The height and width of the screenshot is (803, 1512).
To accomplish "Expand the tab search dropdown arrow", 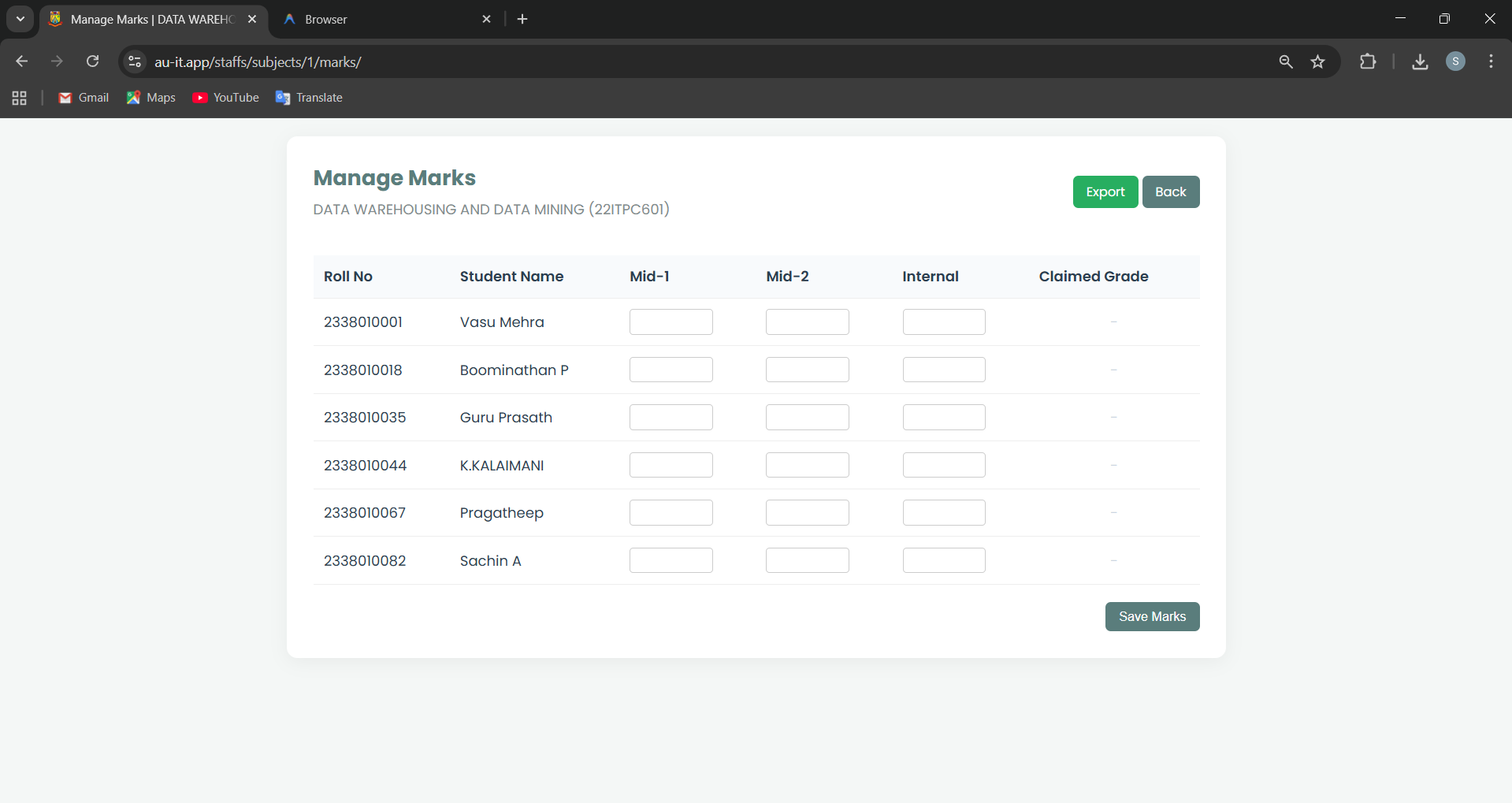I will (20, 19).
